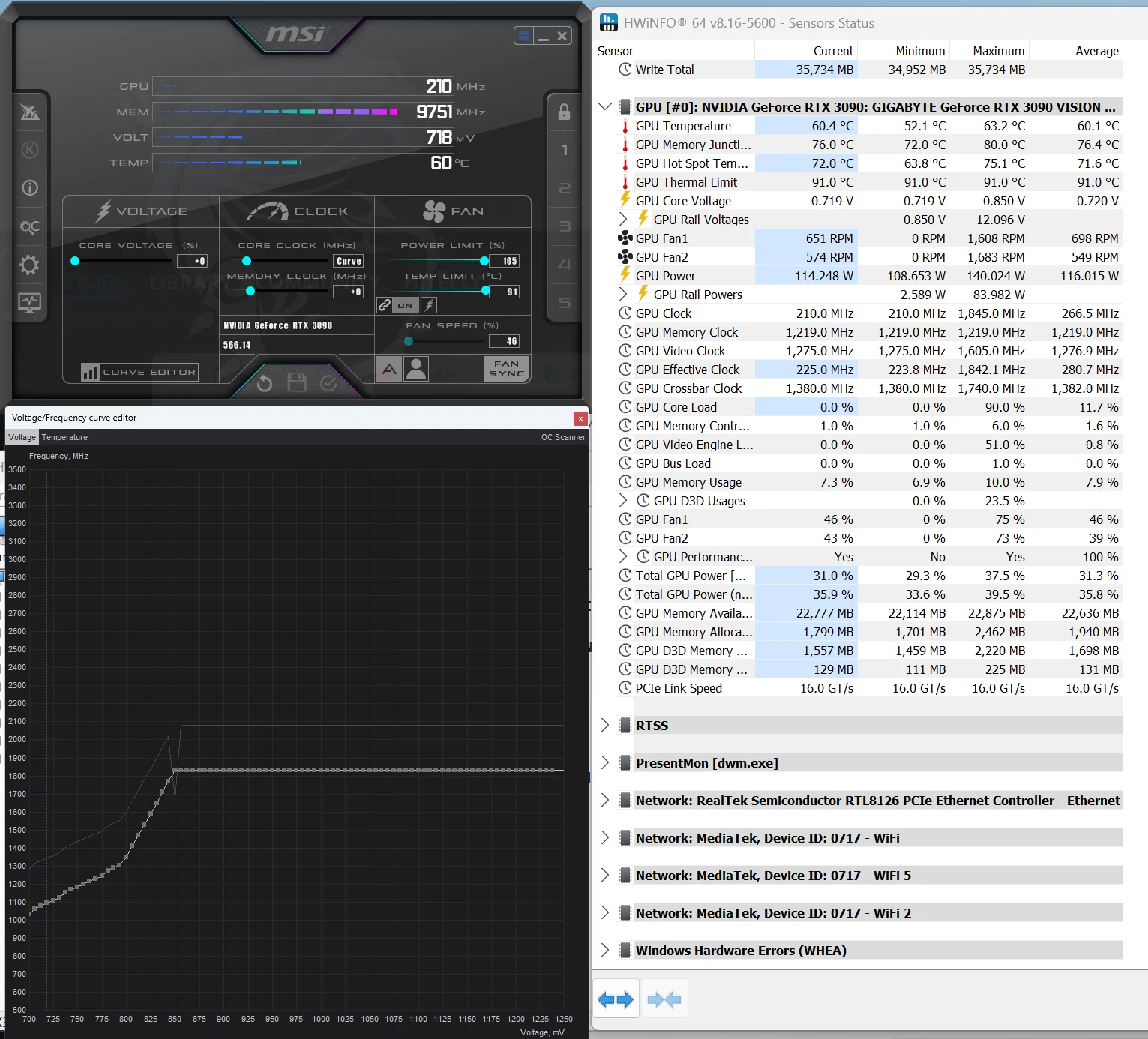Switch to the Temperature tab in curve editor
The image size is (1148, 1039).
(x=64, y=437)
